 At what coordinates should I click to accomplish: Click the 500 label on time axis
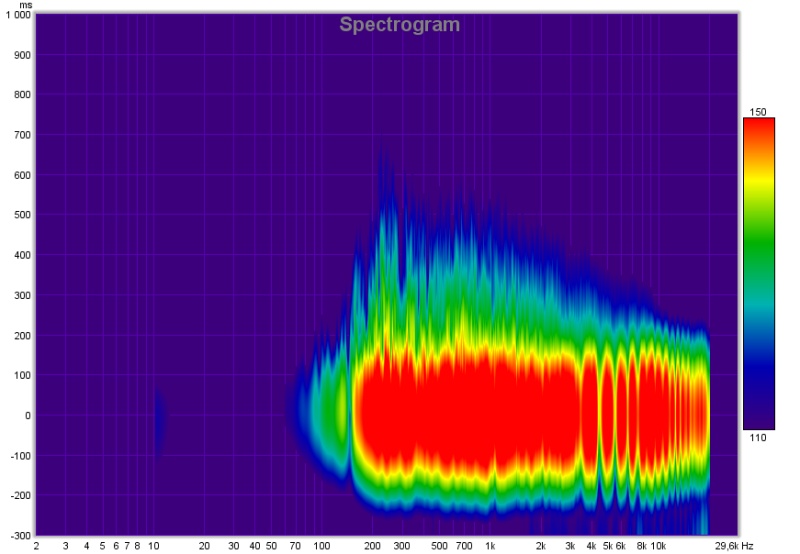point(22,215)
